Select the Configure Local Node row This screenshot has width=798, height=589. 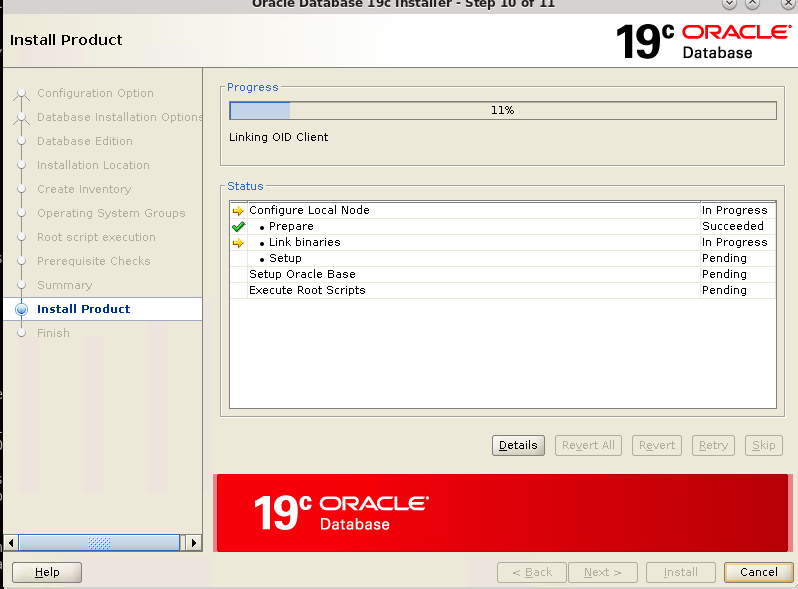(503, 210)
